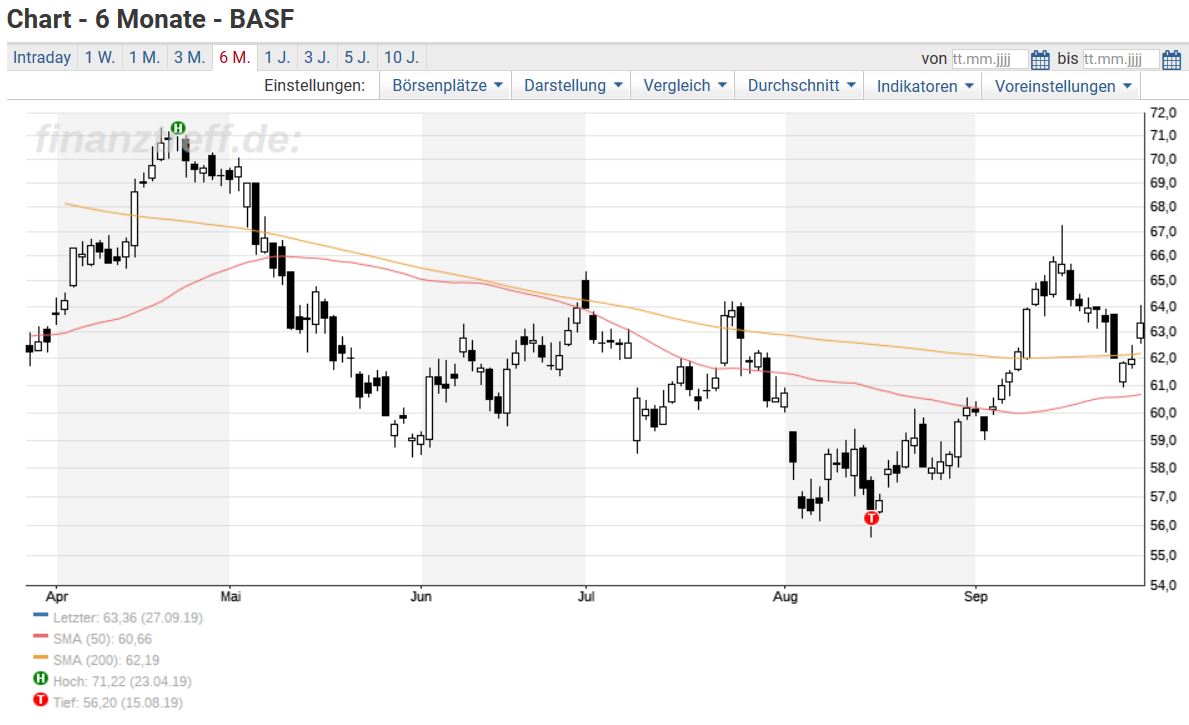
Task: Switch to the Intraday tab
Action: click(42, 58)
